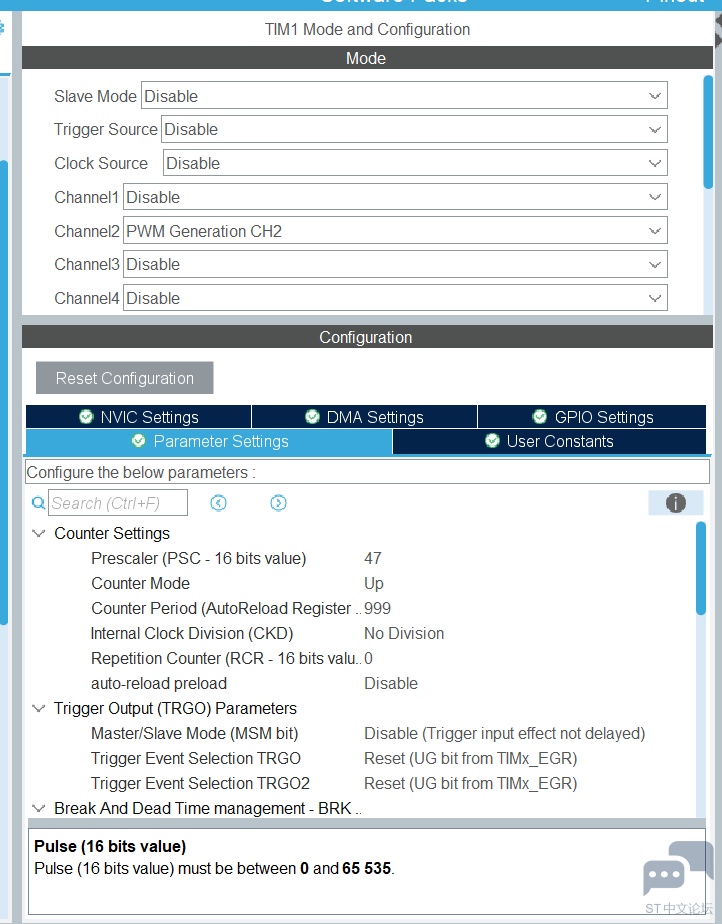
Task: Collapse Trigger Output (TRGO) Parameters group
Action: (x=39, y=708)
